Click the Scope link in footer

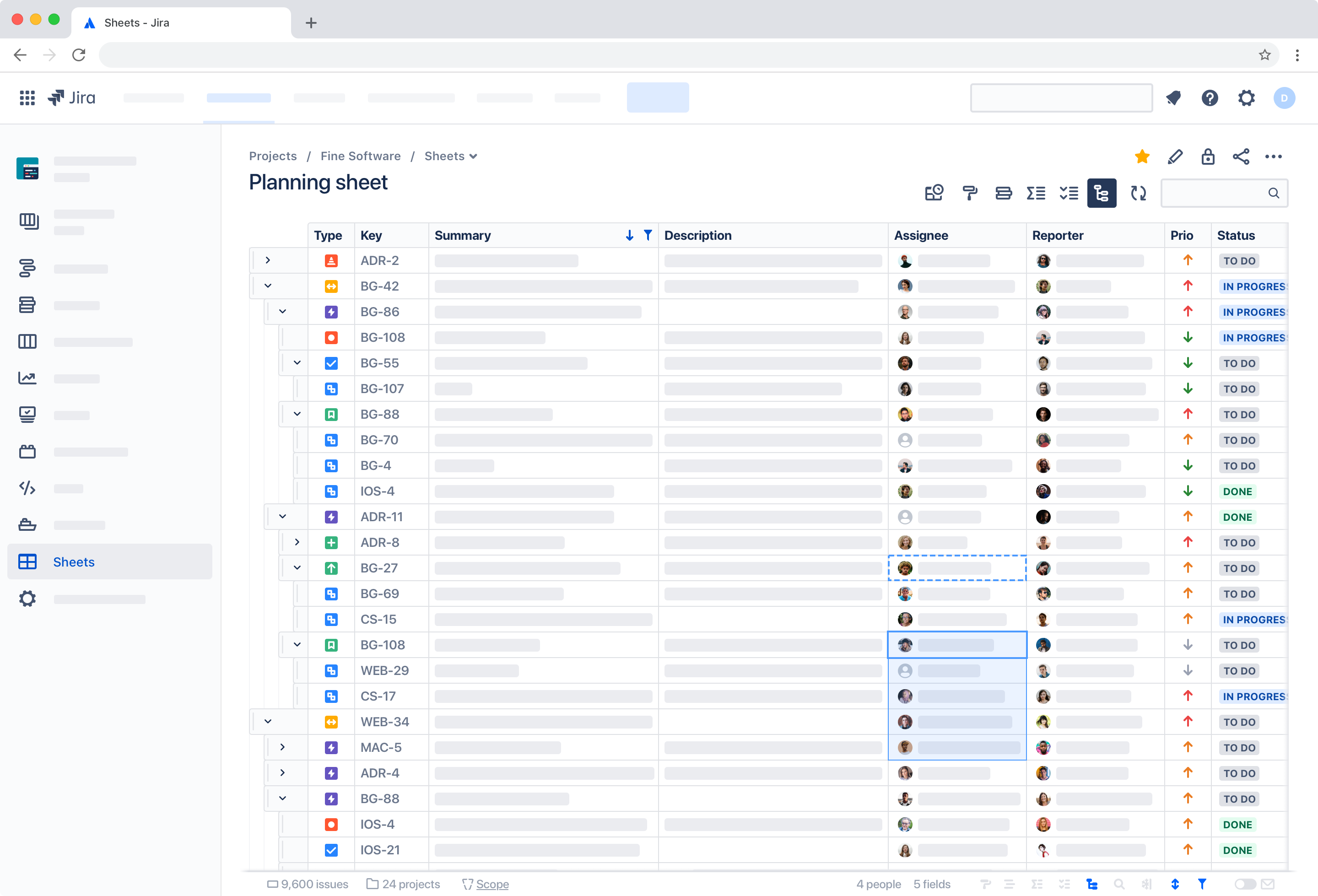pyautogui.click(x=492, y=884)
